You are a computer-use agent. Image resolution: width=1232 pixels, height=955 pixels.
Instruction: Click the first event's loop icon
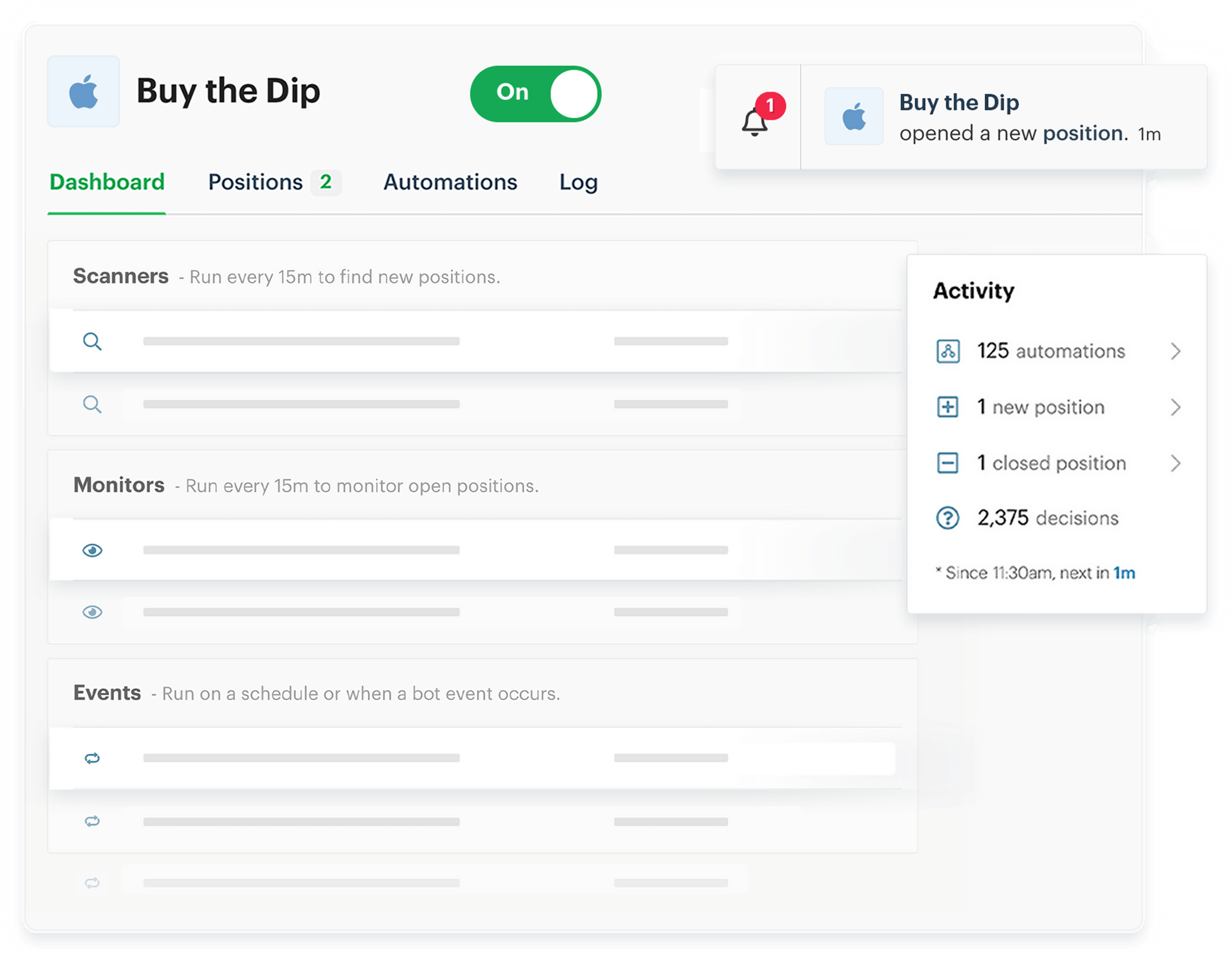tap(92, 760)
